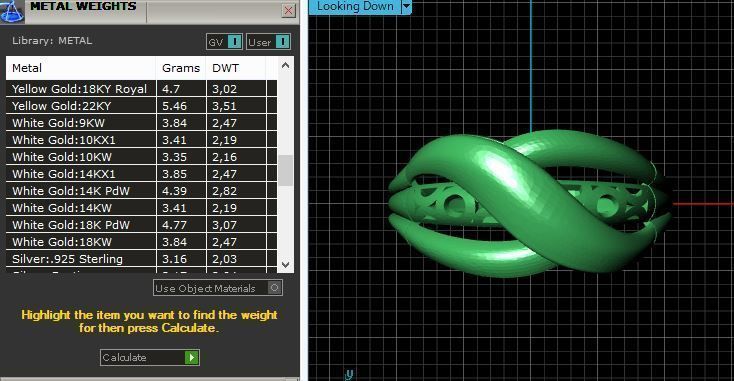This screenshot has width=734, height=381.
Task: Click the metal list scroll-down arrow
Action: 286,264
